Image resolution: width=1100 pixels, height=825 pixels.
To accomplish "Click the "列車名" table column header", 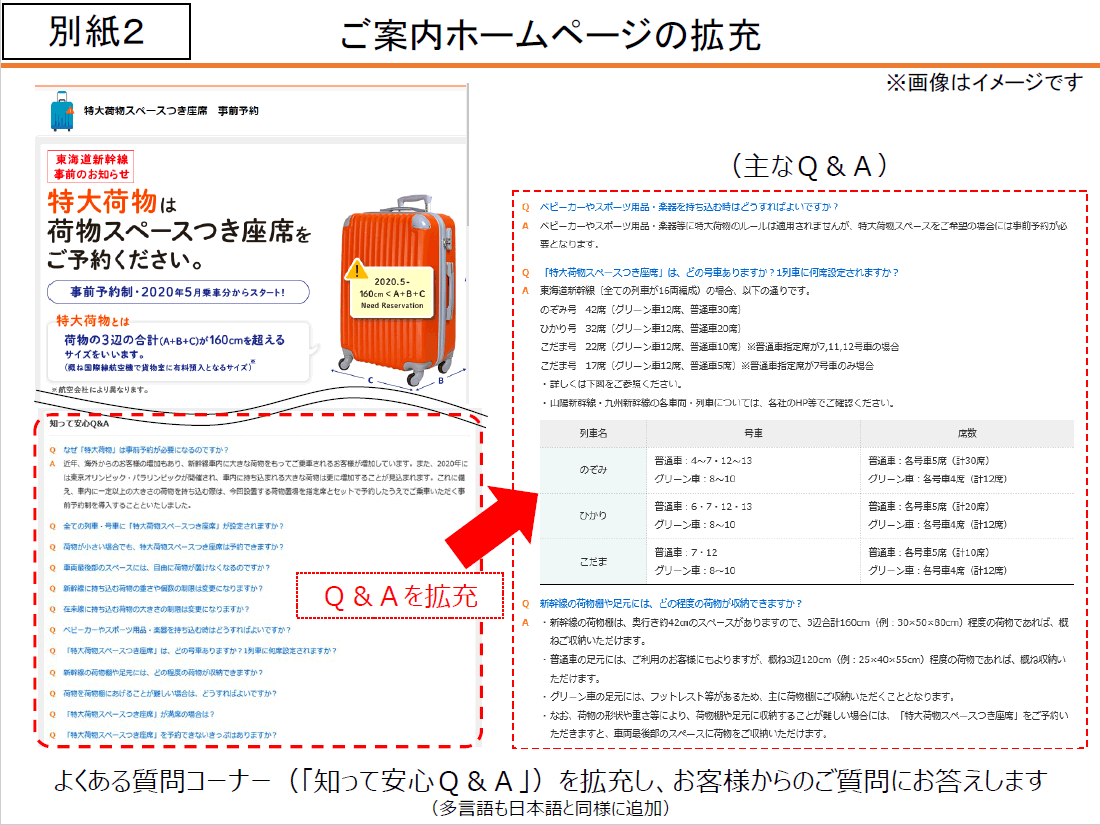I will coord(593,434).
